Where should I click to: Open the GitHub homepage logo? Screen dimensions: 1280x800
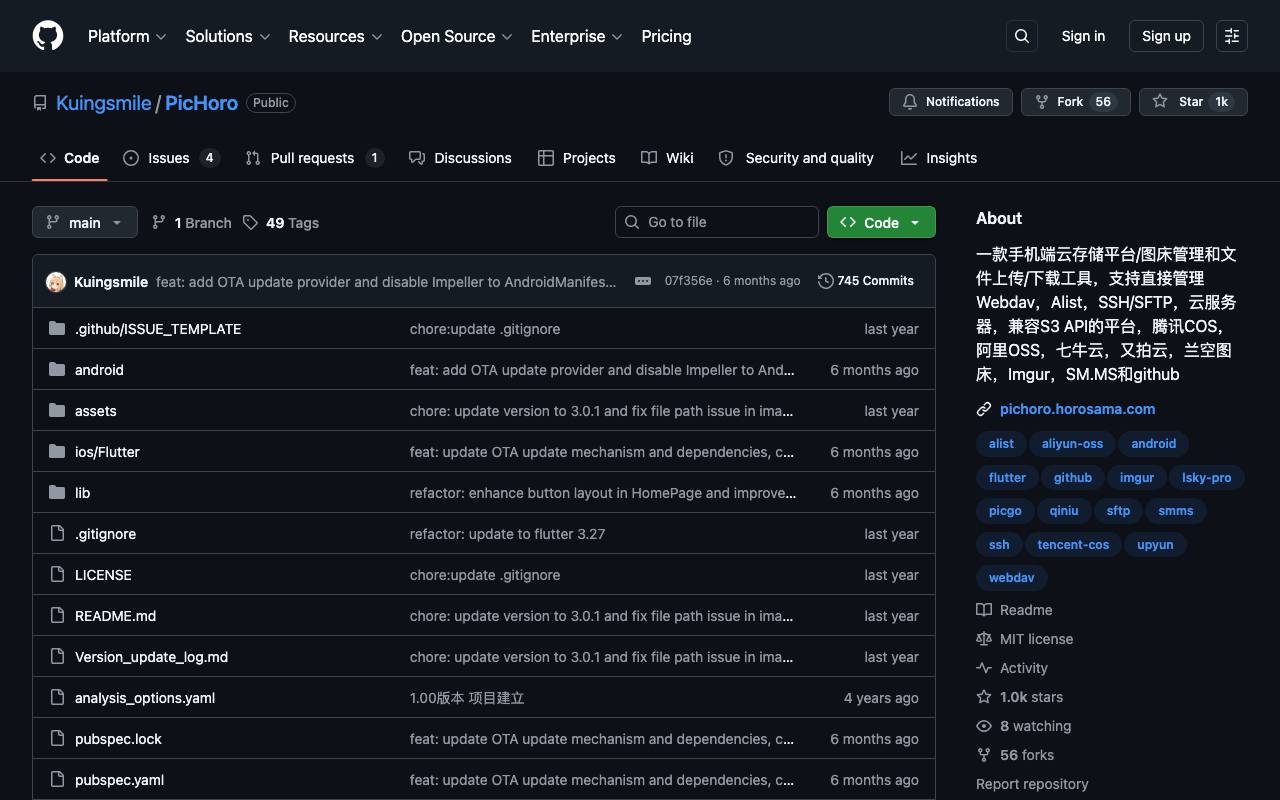click(x=48, y=36)
